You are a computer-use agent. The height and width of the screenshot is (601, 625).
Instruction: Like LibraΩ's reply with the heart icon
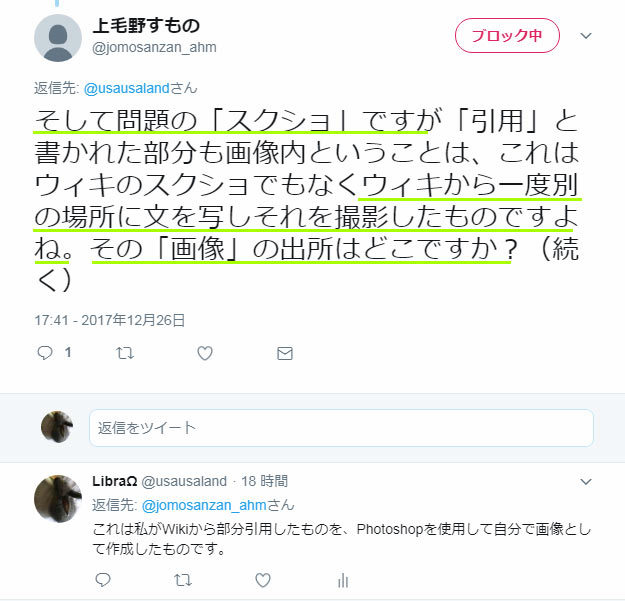[x=263, y=580]
